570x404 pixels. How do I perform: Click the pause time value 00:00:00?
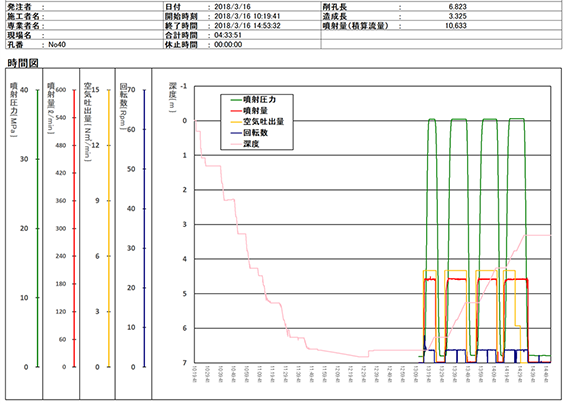pos(228,44)
